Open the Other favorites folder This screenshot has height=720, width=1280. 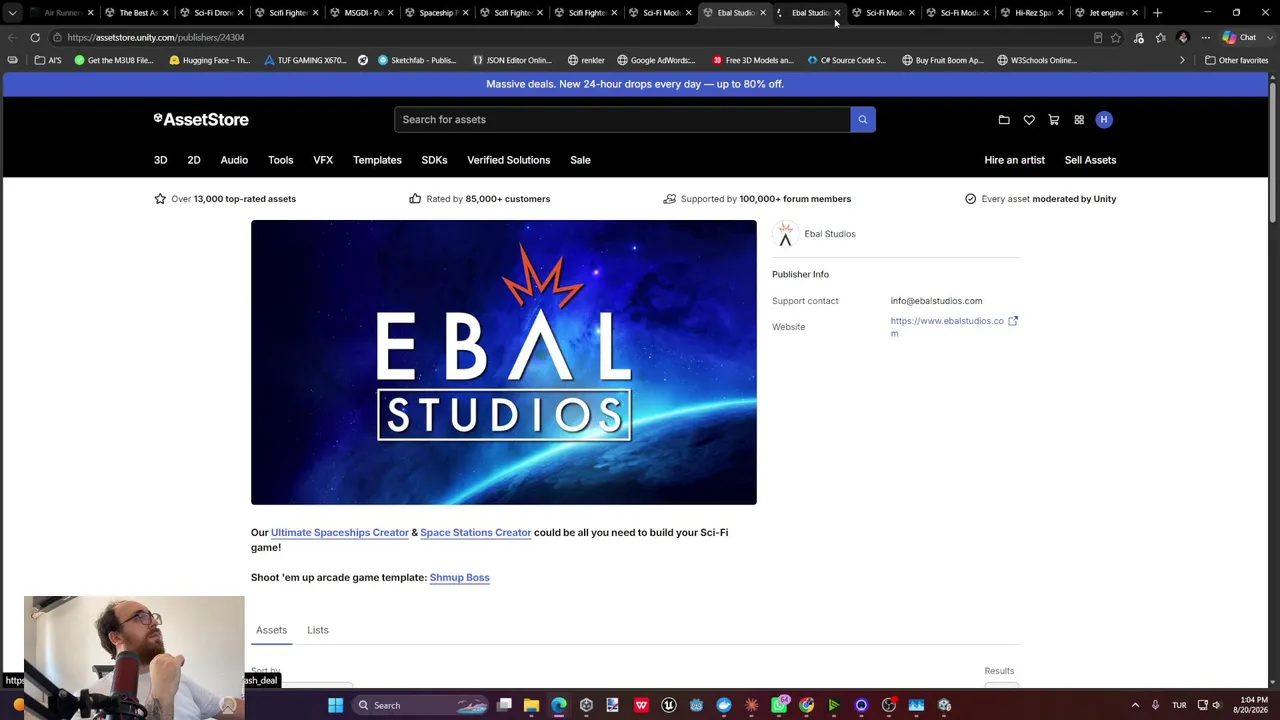[x=1237, y=60]
